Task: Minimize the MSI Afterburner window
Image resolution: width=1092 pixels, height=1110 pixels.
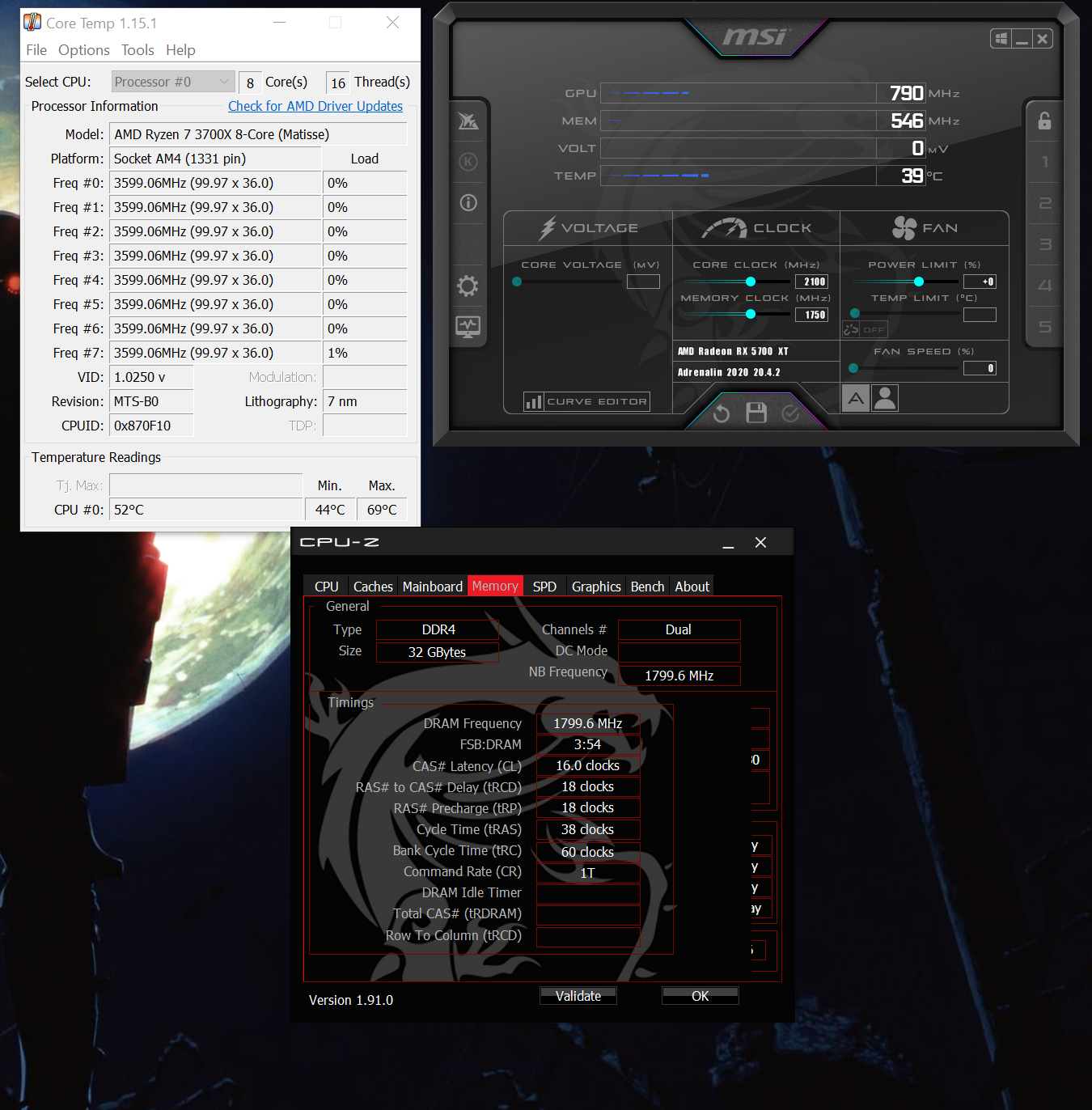Action: 1022,38
